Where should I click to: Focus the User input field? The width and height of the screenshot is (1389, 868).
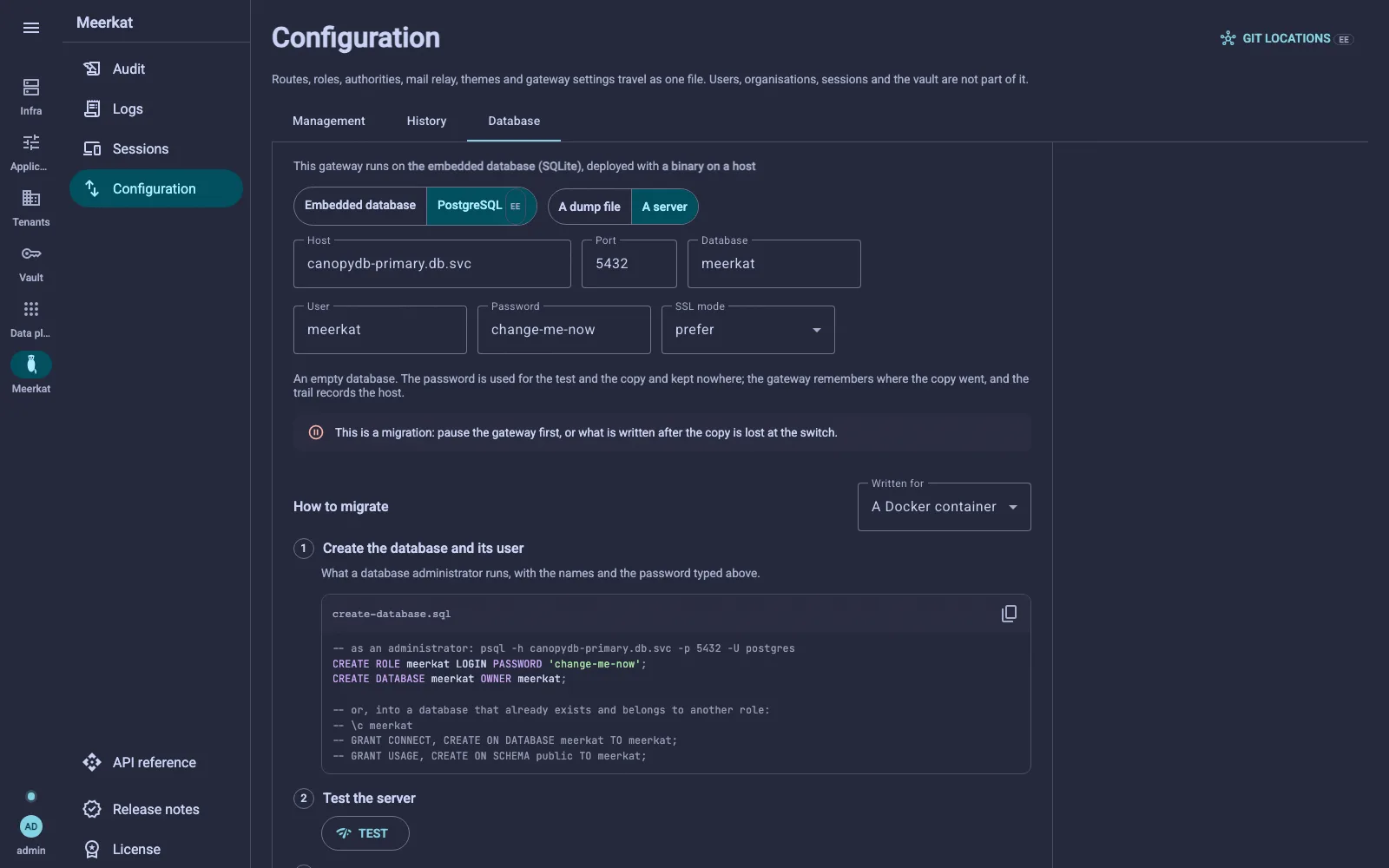click(x=380, y=330)
